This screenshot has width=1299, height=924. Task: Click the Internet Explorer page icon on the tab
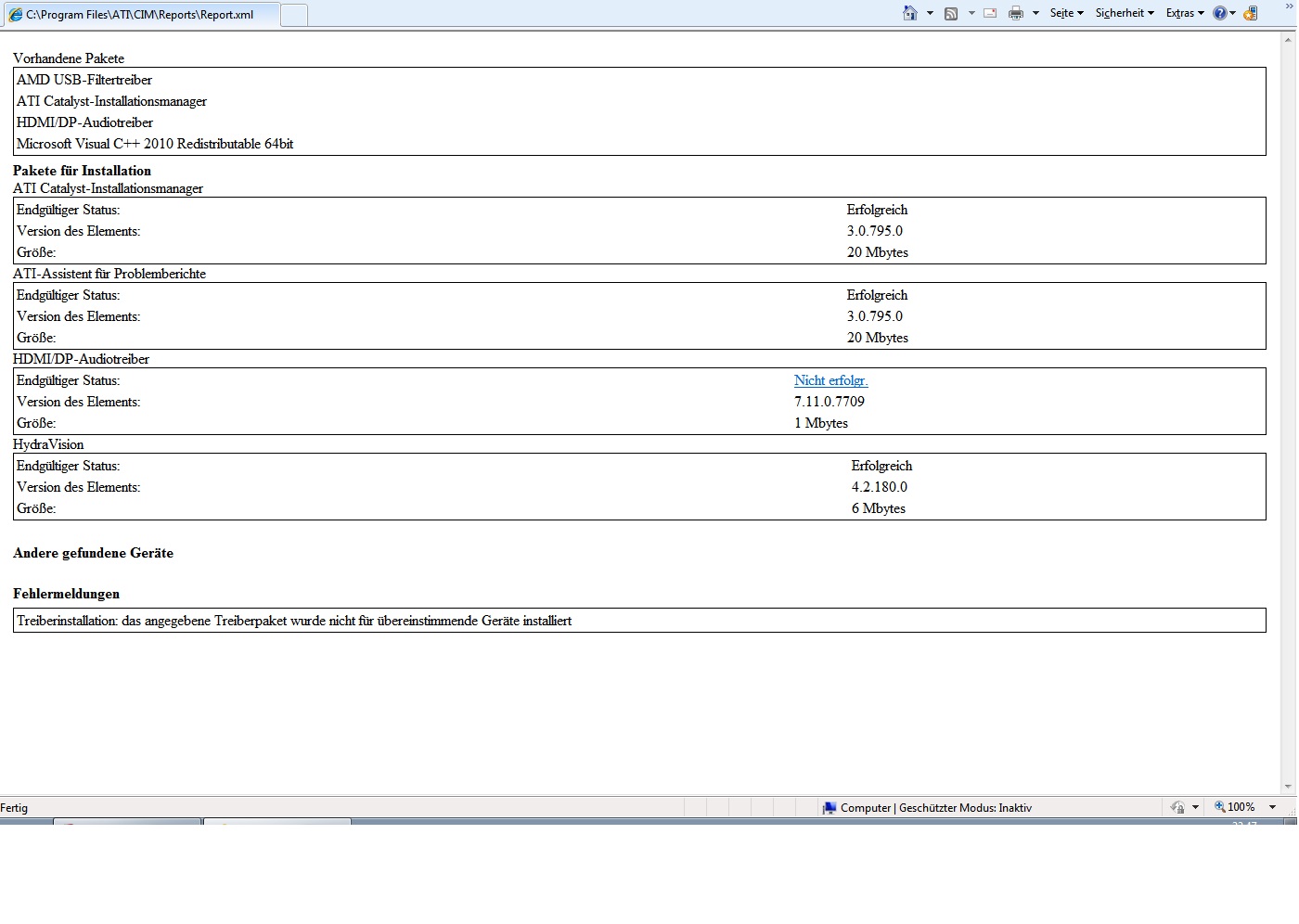point(16,15)
